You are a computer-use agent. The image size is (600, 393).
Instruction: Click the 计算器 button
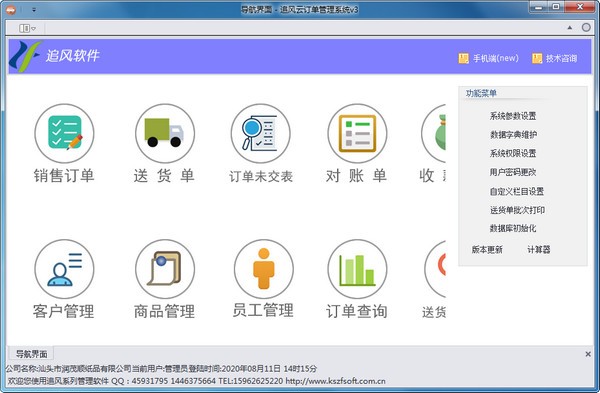coord(538,249)
